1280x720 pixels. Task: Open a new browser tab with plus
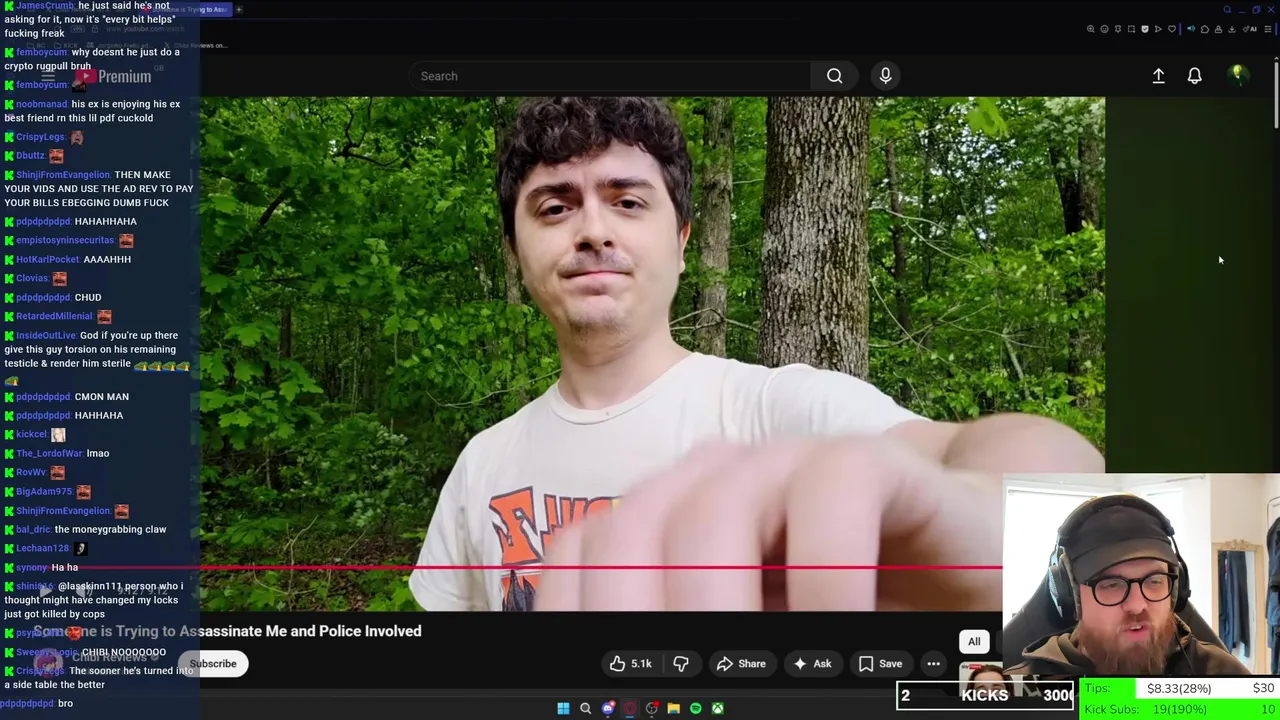(239, 9)
